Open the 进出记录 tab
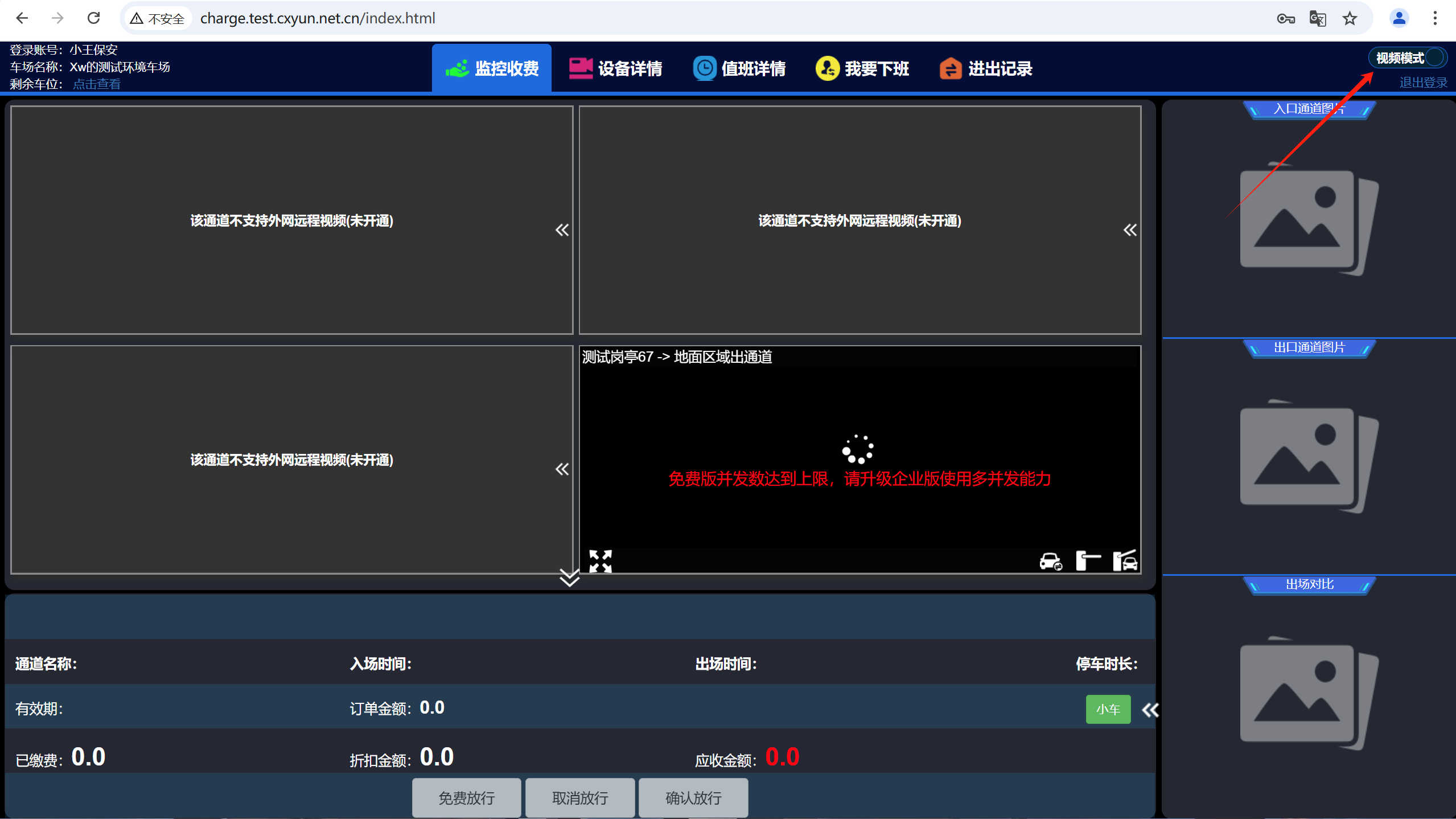This screenshot has width=1456, height=819. click(x=986, y=69)
